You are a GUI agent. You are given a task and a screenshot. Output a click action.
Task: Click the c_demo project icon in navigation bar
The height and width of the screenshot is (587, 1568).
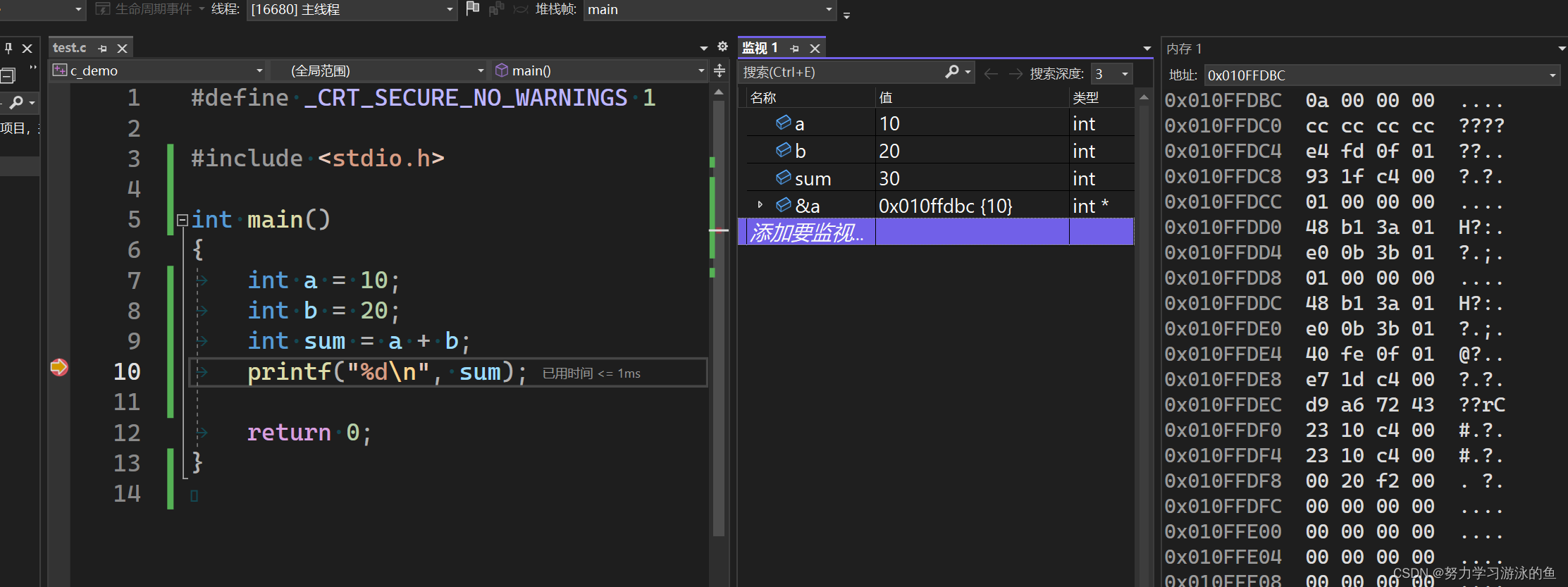click(x=60, y=70)
